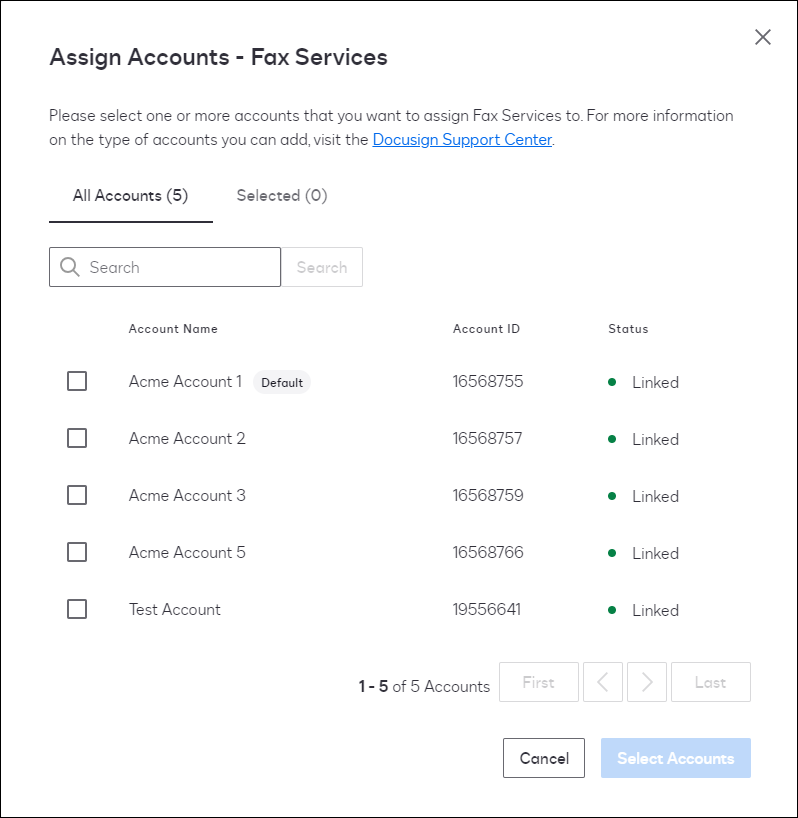This screenshot has height=818, width=798.
Task: Click the Cancel button
Action: pos(543,758)
